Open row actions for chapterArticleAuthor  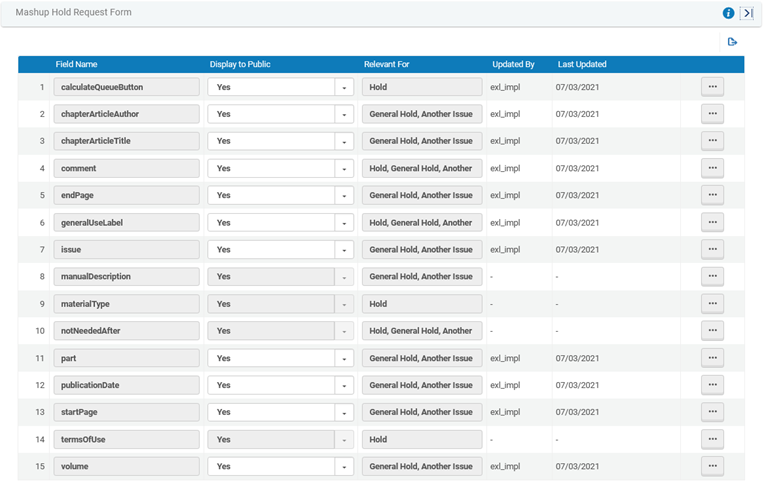(712, 114)
